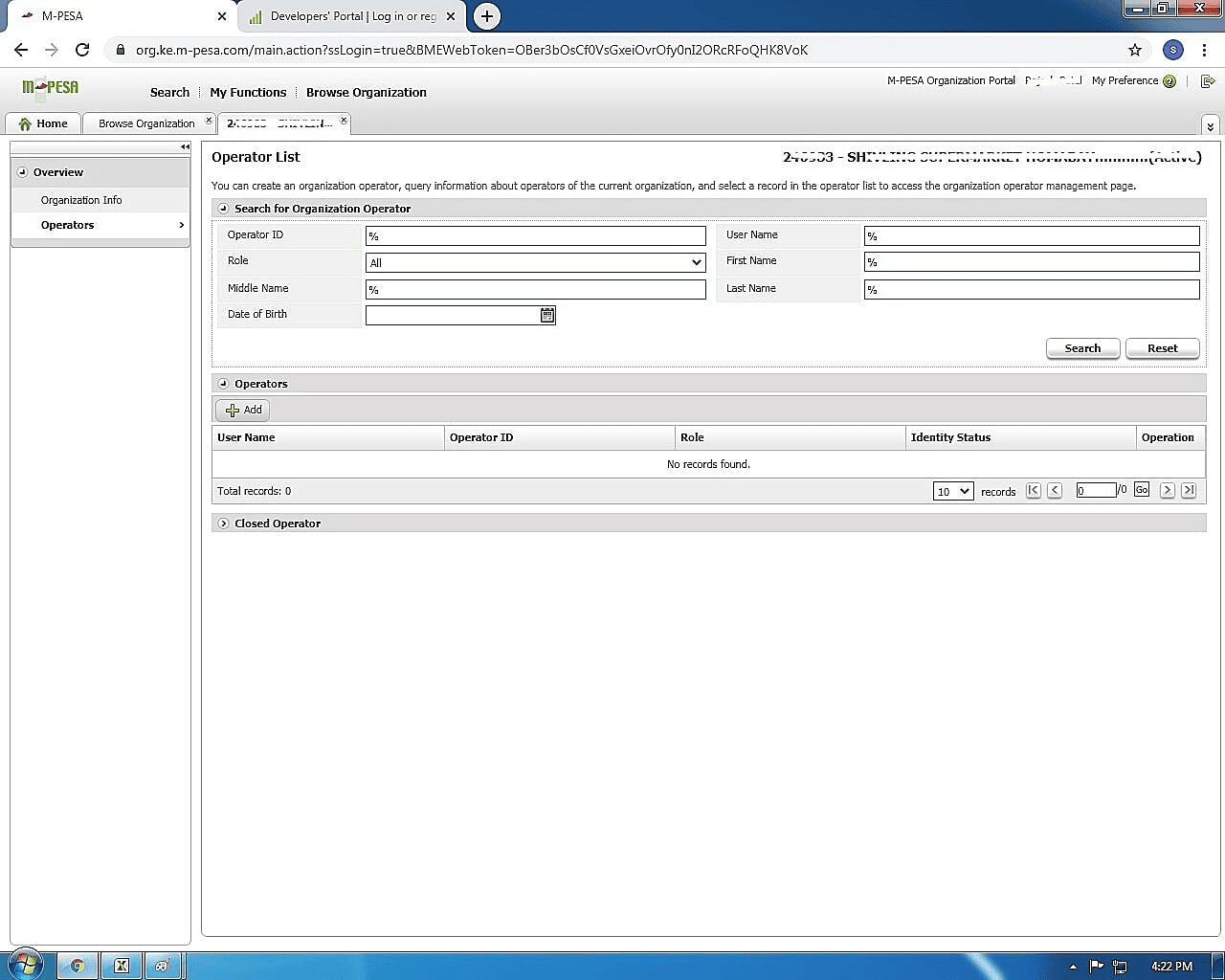Screen dimensions: 1225x980
Task: Close the Browse Organization portal tab
Action: [209, 121]
